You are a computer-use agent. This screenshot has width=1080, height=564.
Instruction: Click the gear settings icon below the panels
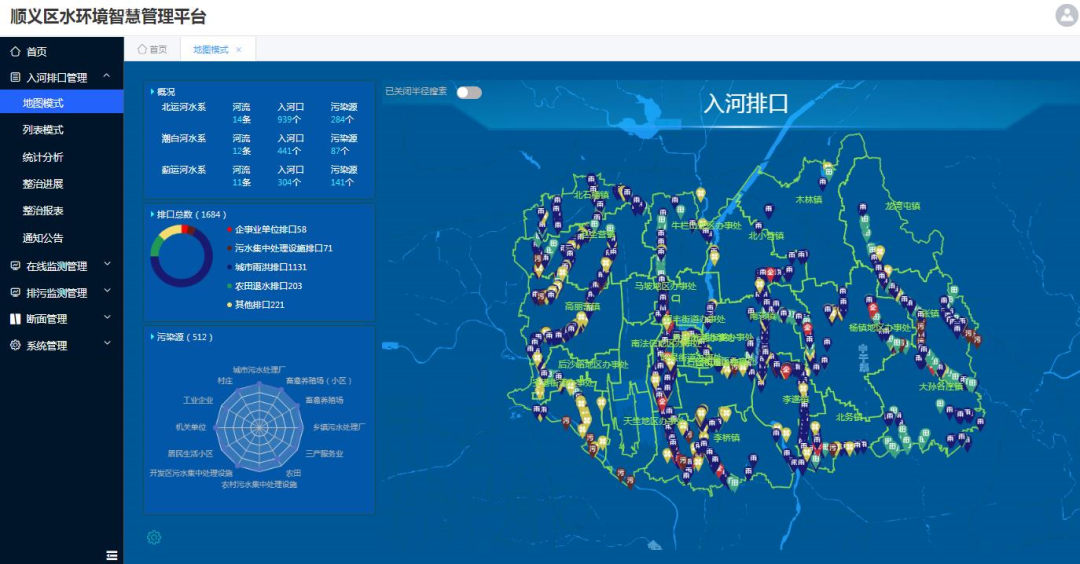click(x=154, y=537)
